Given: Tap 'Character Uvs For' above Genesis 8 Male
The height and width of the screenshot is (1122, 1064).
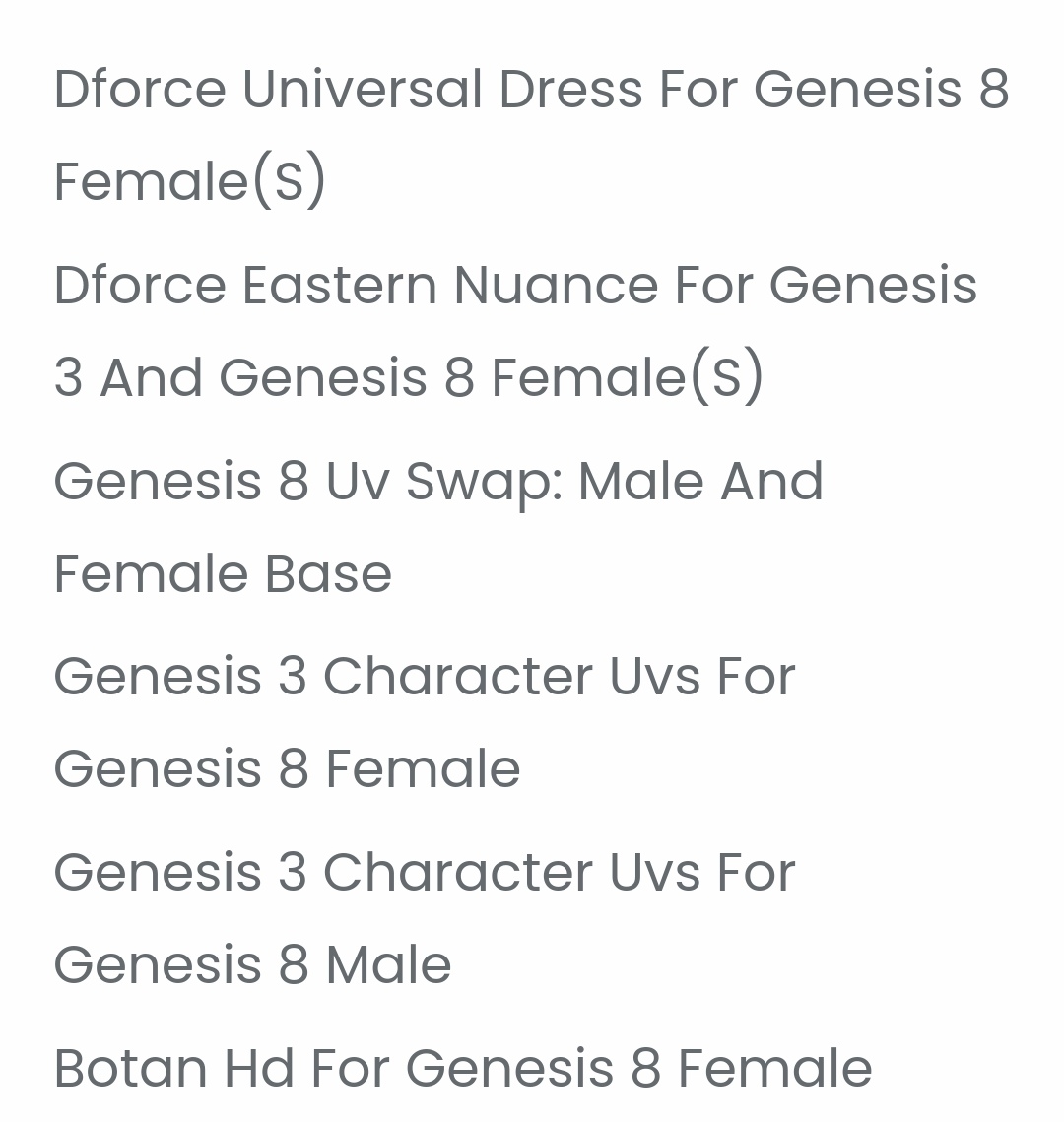Looking at the screenshot, I should [x=559, y=873].
